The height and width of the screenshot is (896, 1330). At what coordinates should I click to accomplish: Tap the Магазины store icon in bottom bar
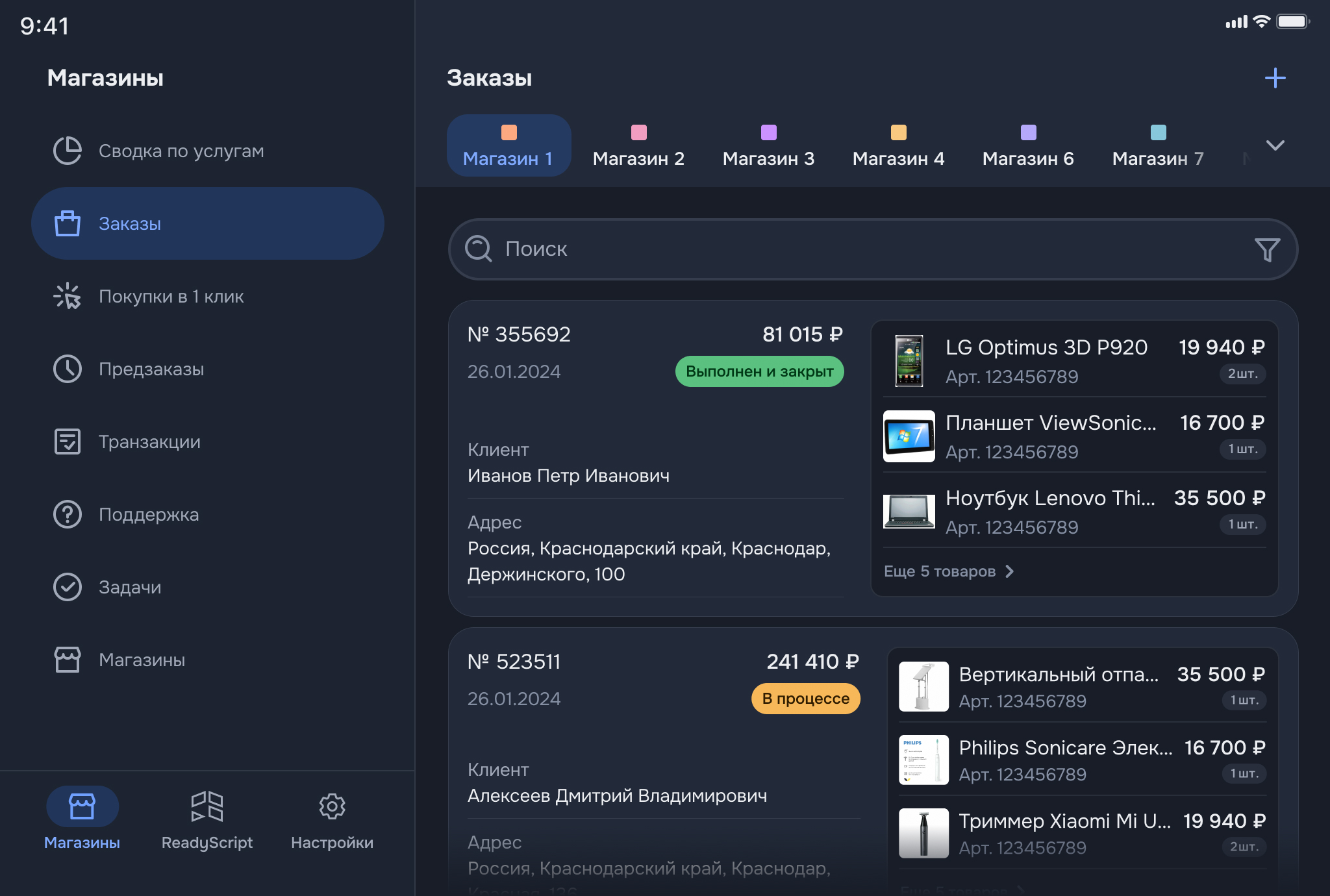point(82,806)
